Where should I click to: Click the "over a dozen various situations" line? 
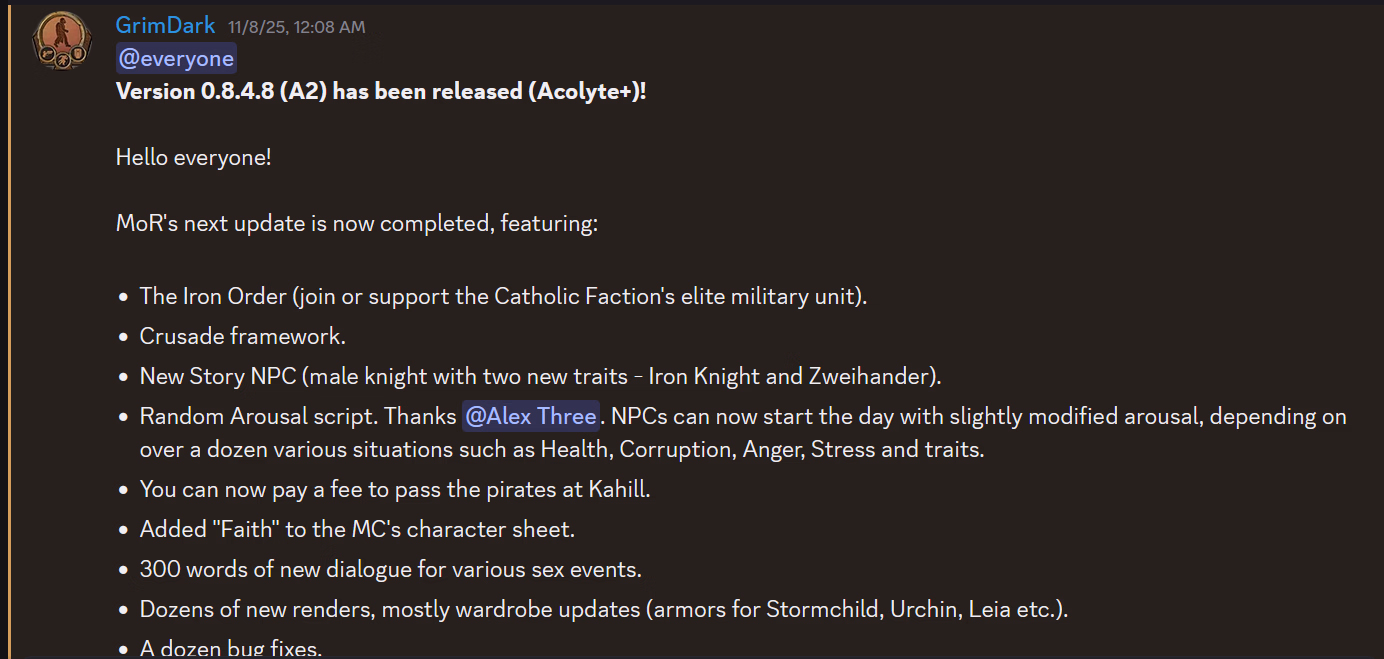coord(562,449)
